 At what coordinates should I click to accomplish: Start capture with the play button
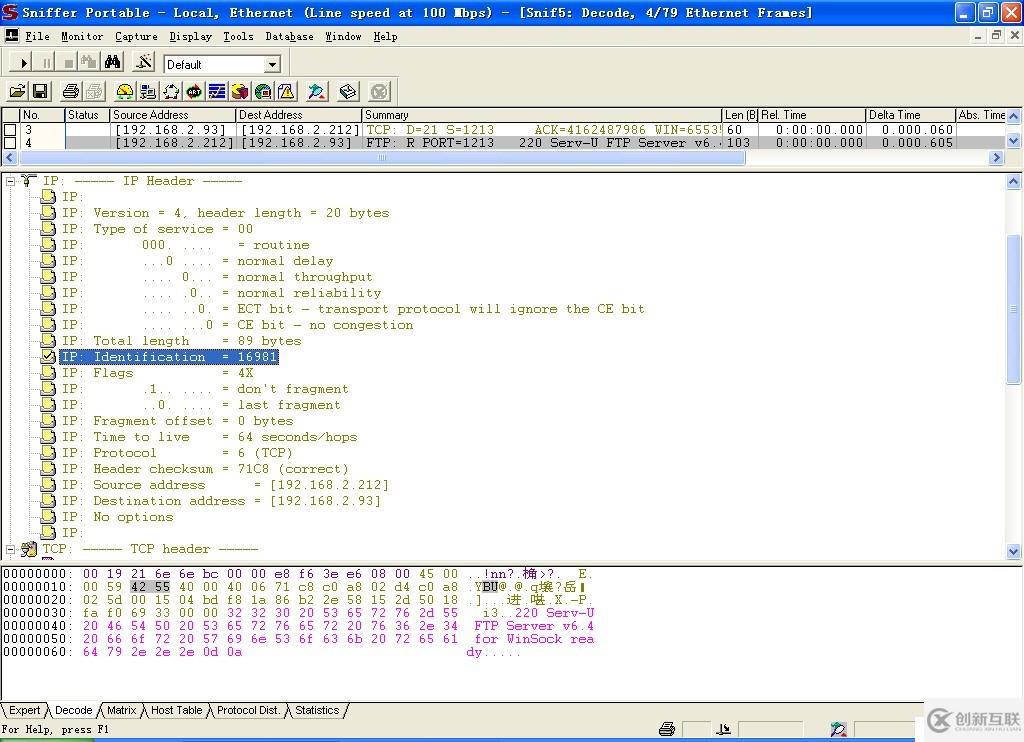(24, 63)
